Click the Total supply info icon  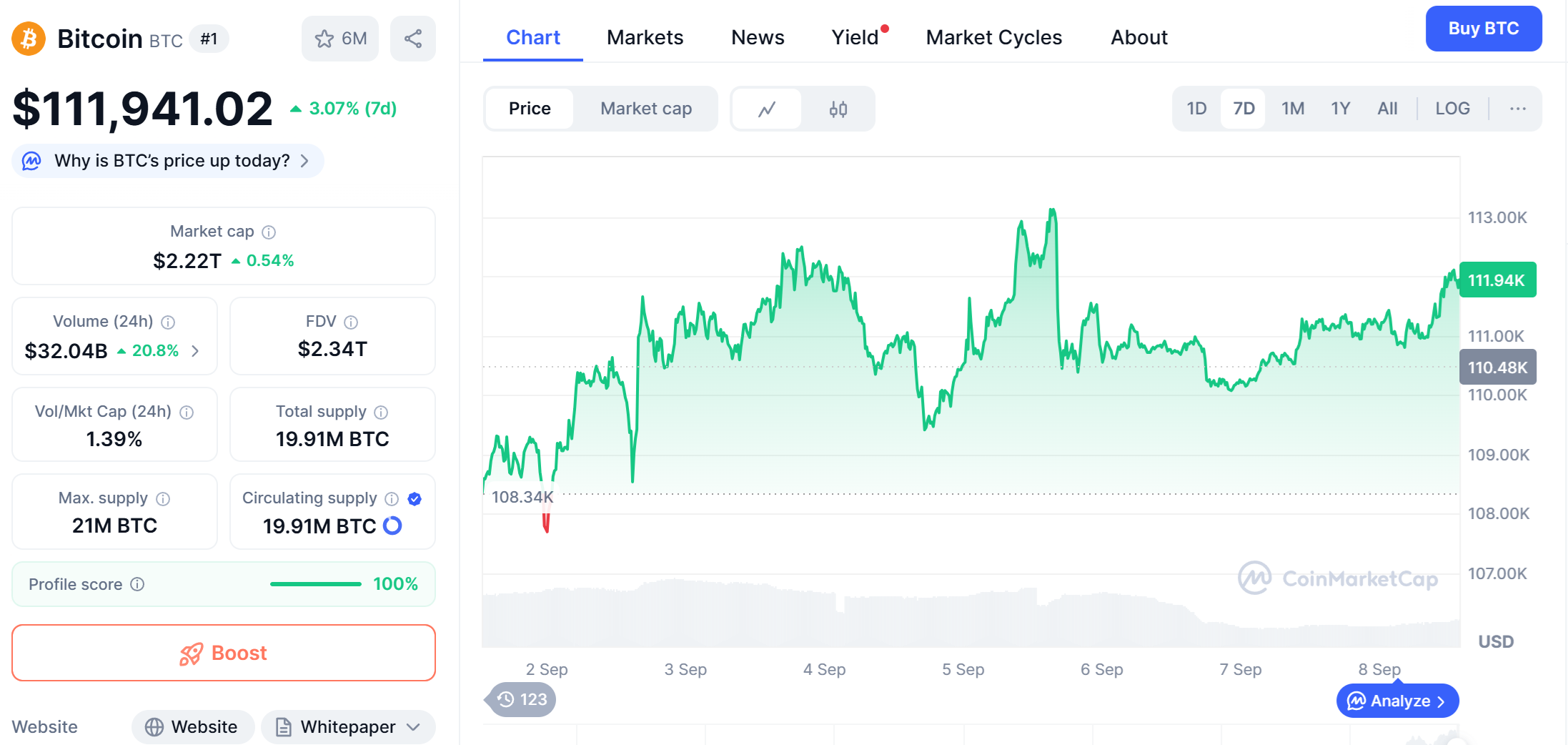tap(381, 413)
